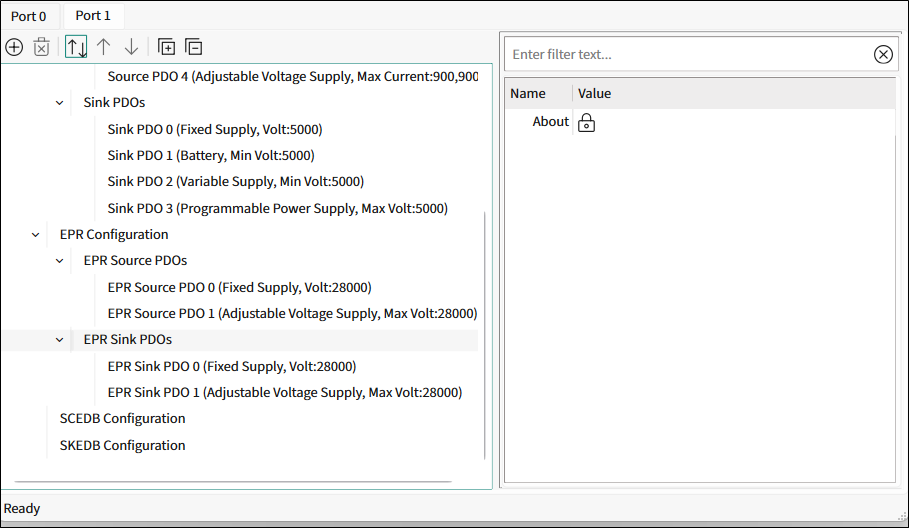The image size is (909, 528).
Task: Switch to the Port 0 tab
Action: tap(28, 16)
